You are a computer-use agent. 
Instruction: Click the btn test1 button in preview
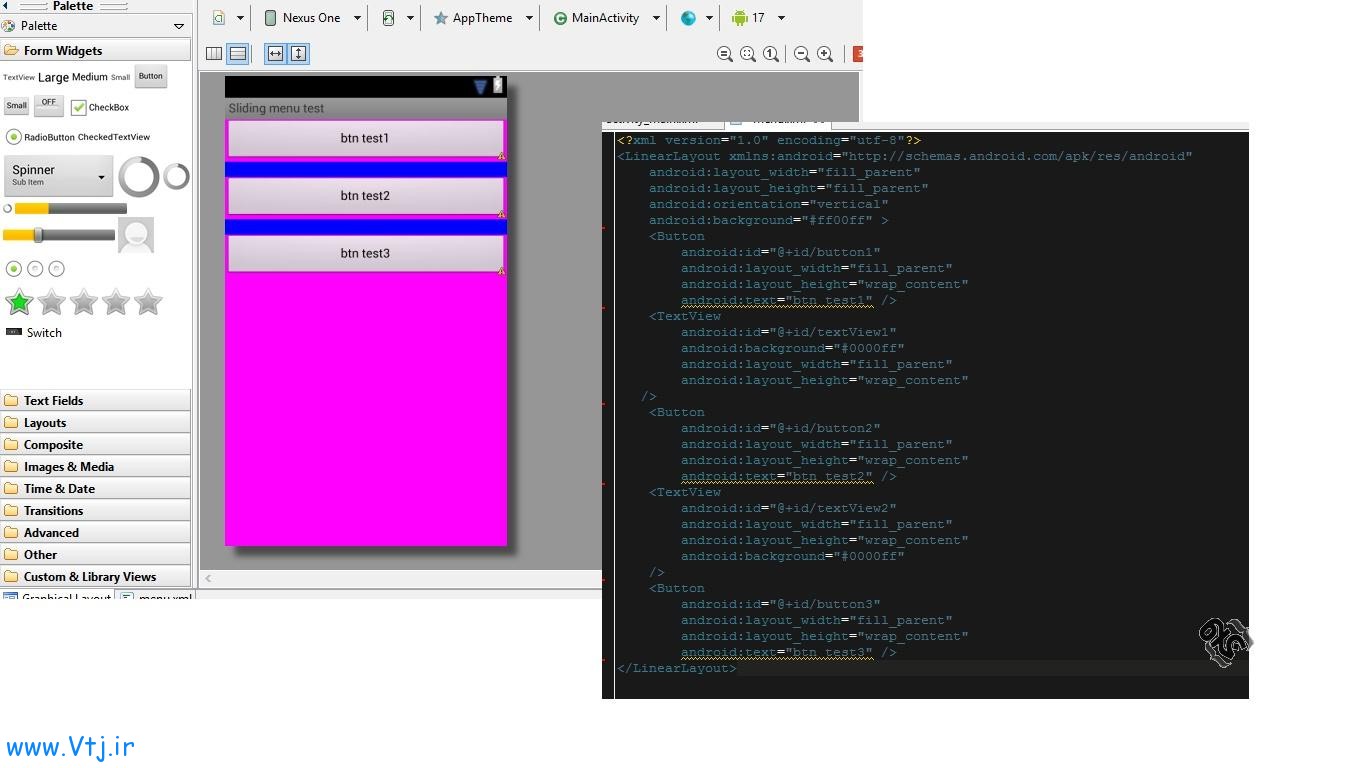[365, 139]
